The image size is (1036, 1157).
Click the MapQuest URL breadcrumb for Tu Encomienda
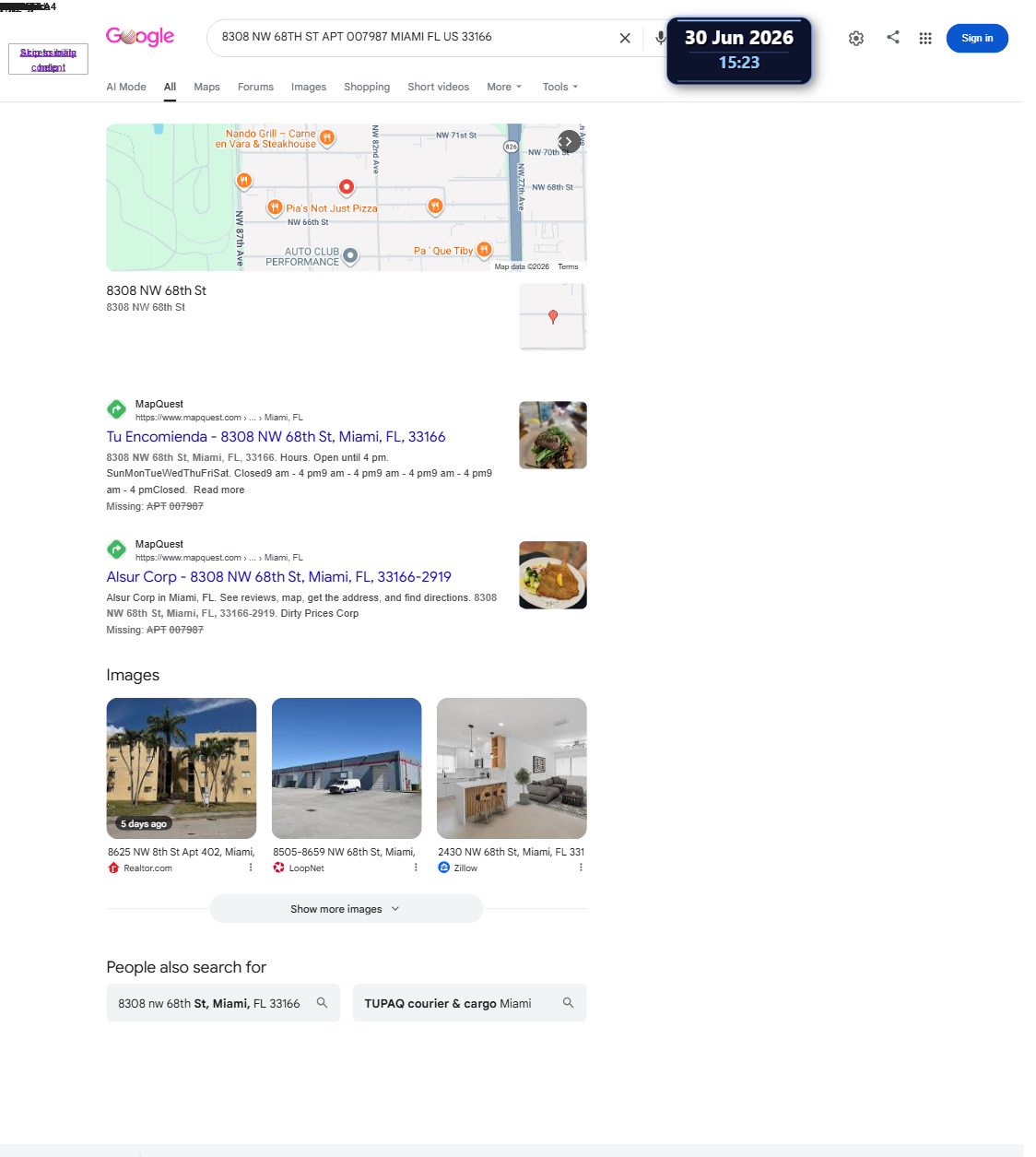[219, 418]
